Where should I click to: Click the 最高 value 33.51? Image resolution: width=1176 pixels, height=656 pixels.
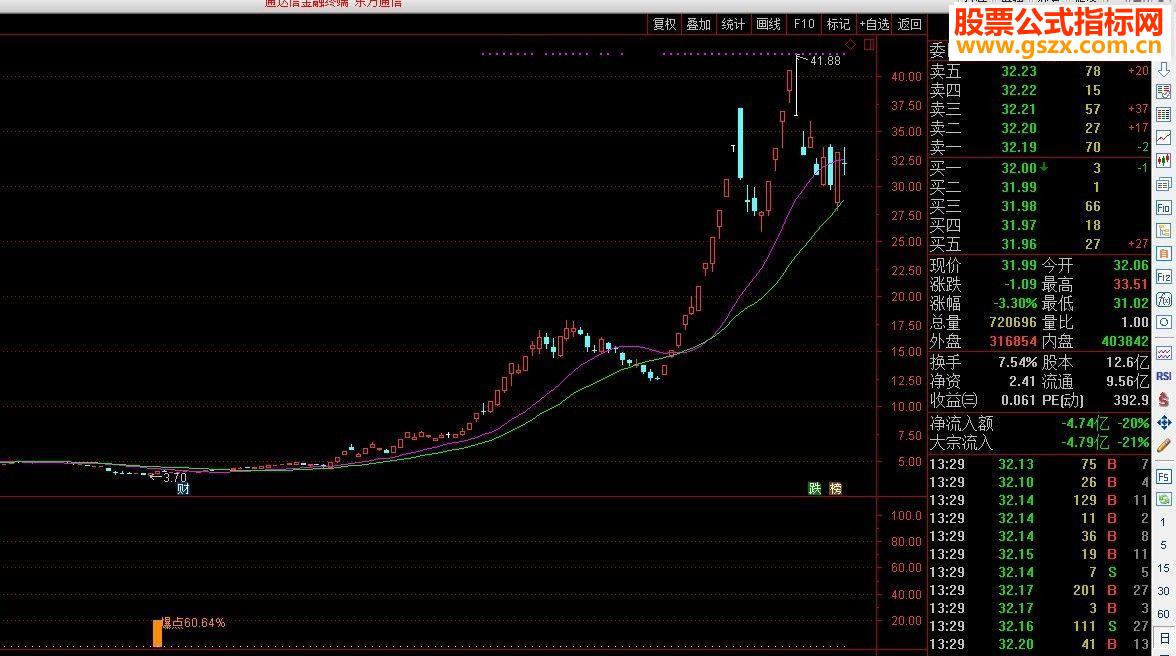1130,284
